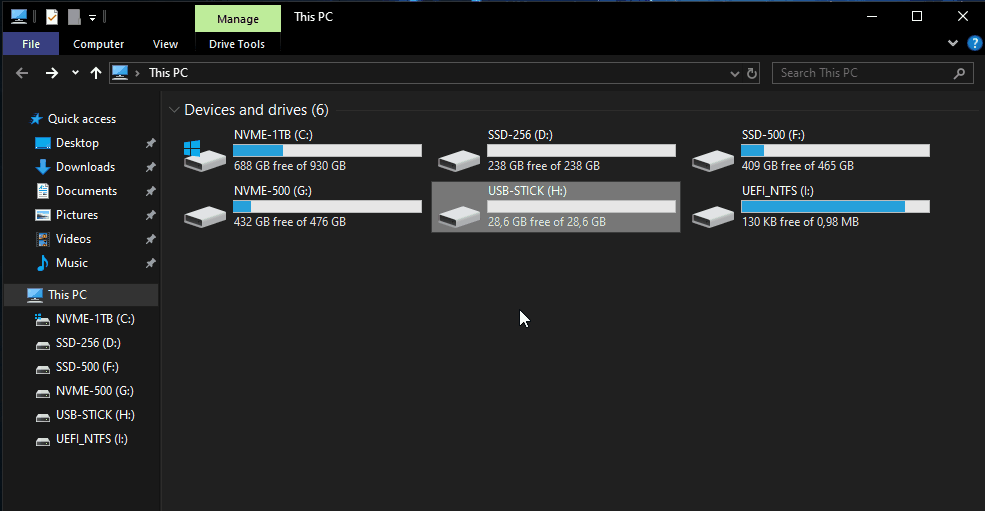Image resolution: width=985 pixels, height=511 pixels.
Task: Switch to the View ribbon tab
Action: click(x=165, y=44)
